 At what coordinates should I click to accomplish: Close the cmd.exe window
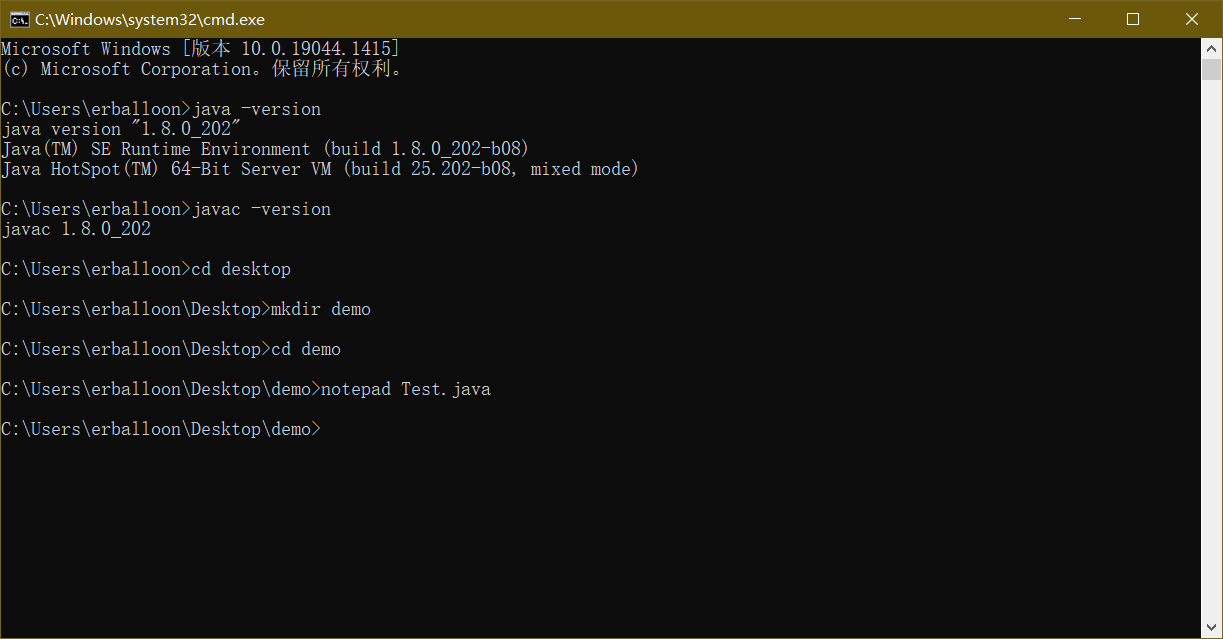click(x=1192, y=19)
